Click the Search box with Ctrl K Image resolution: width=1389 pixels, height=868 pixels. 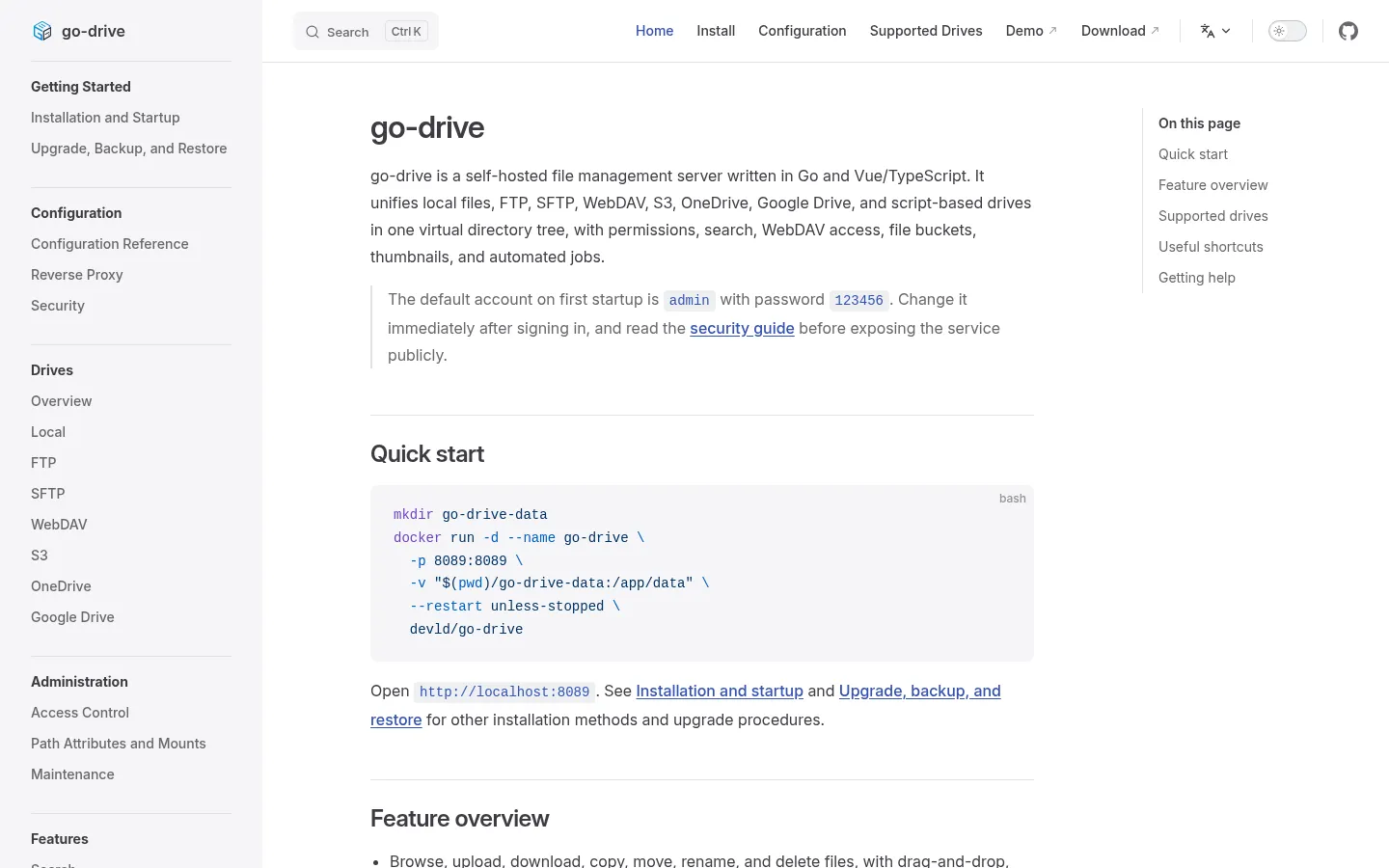[x=366, y=31]
